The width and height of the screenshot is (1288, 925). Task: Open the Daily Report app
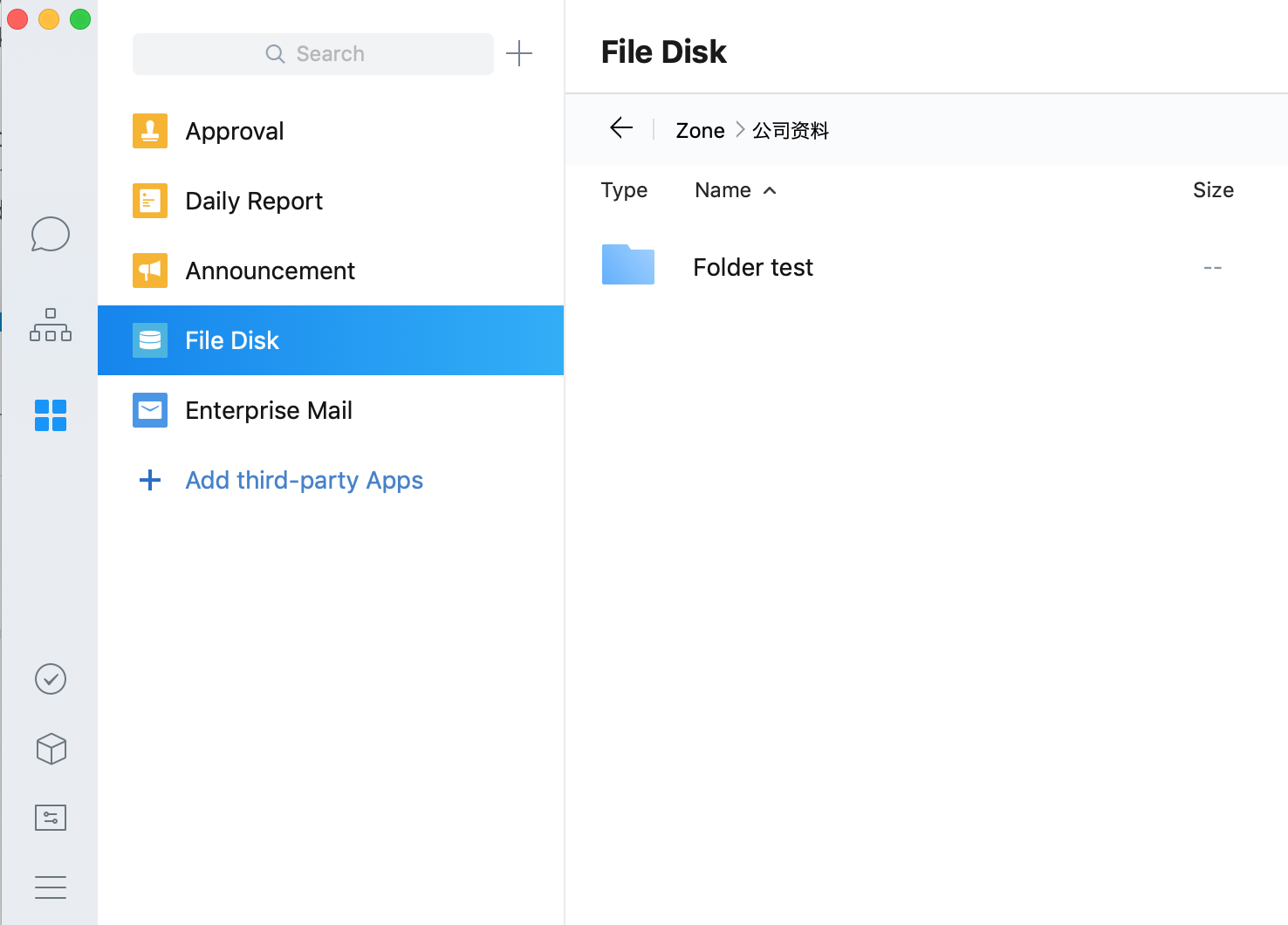pyautogui.click(x=253, y=201)
